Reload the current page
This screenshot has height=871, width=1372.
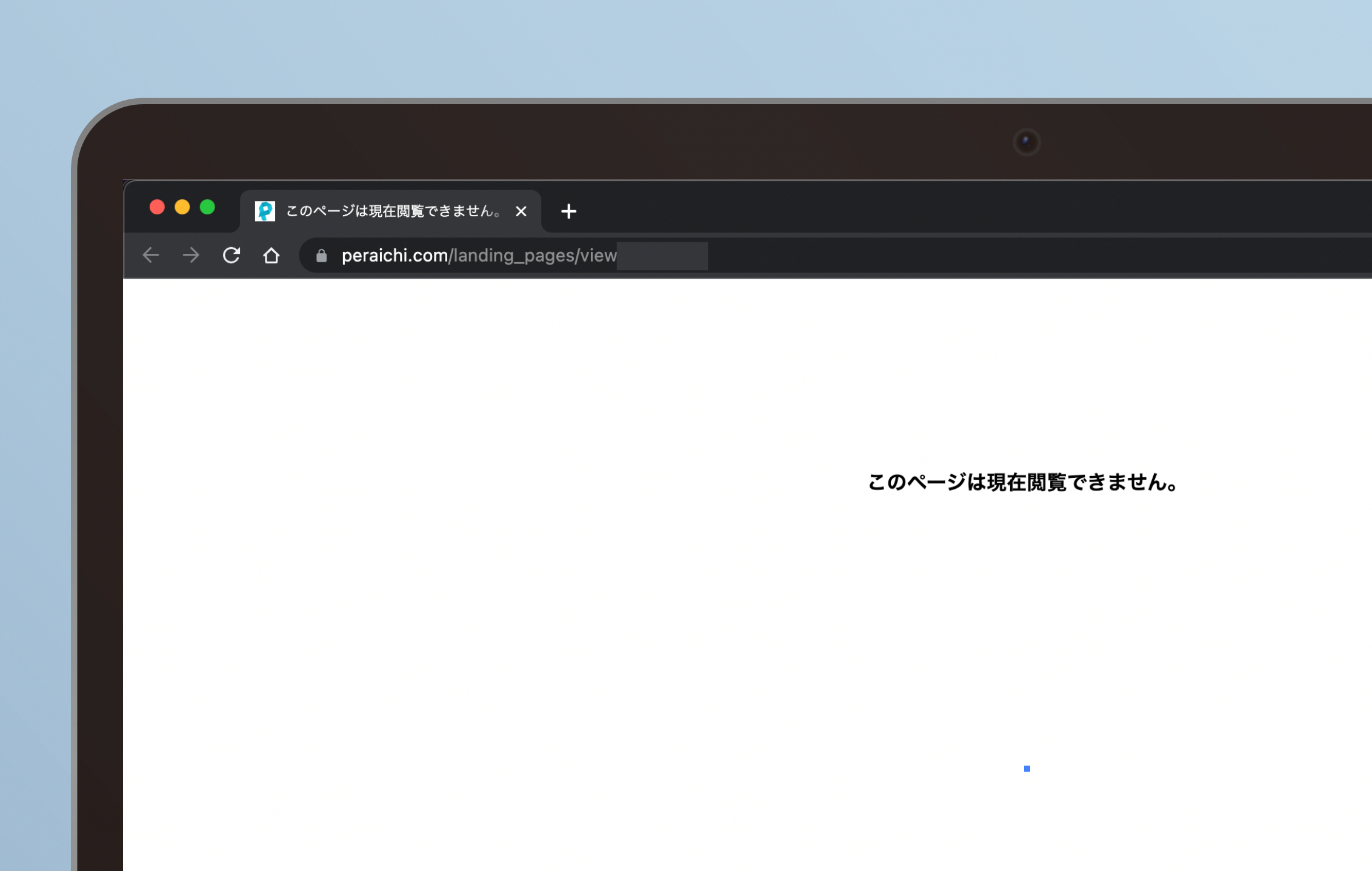click(232, 255)
